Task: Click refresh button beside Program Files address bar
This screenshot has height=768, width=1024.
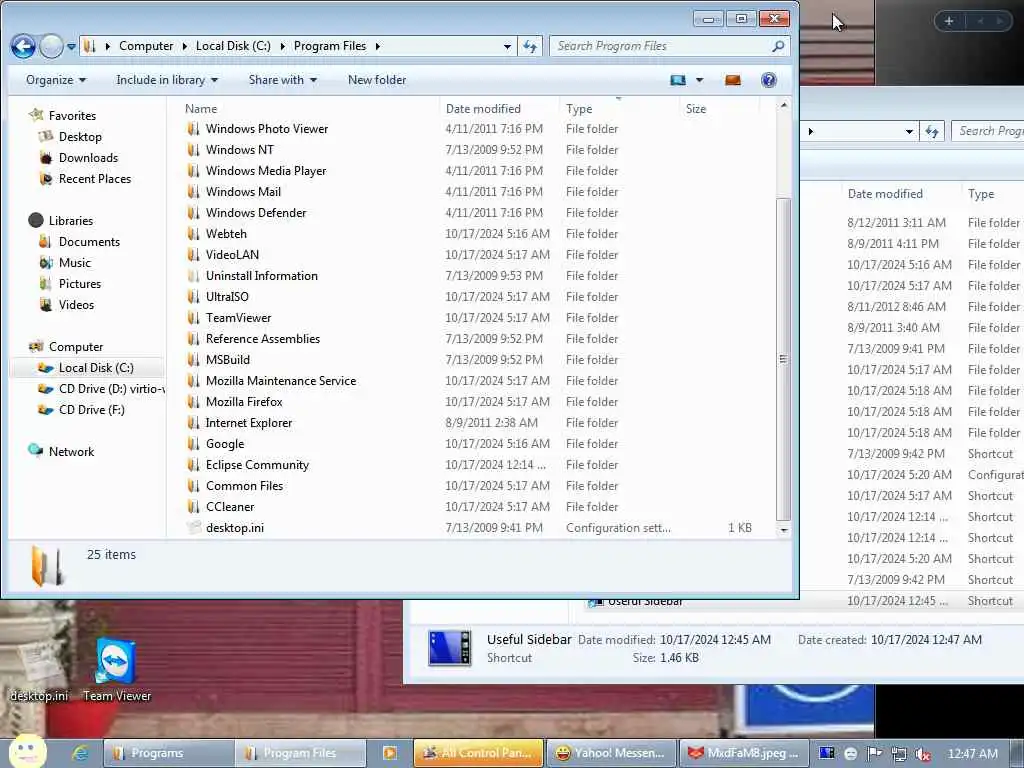Action: coord(530,46)
